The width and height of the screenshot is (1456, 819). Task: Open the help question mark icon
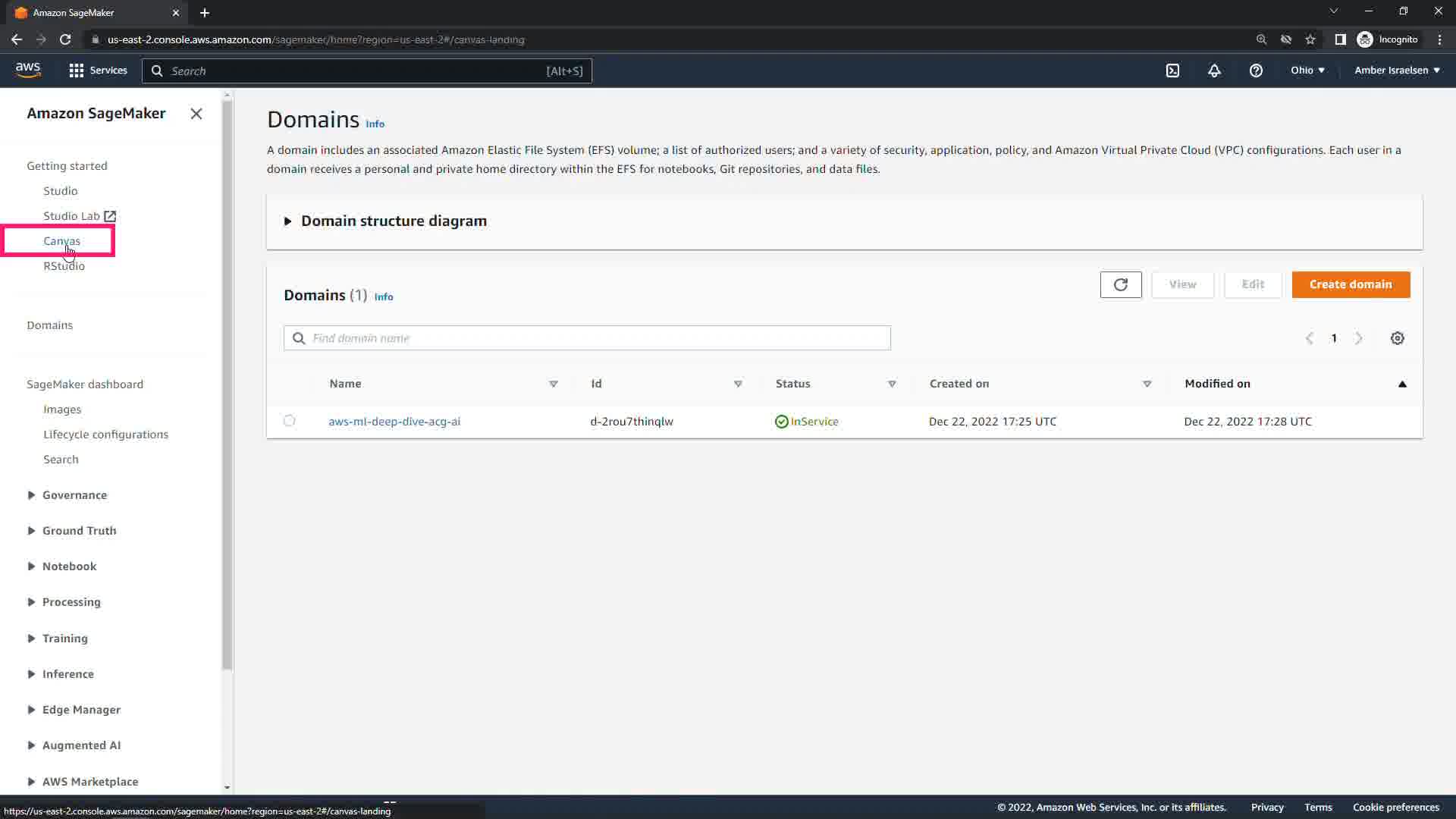pyautogui.click(x=1256, y=71)
